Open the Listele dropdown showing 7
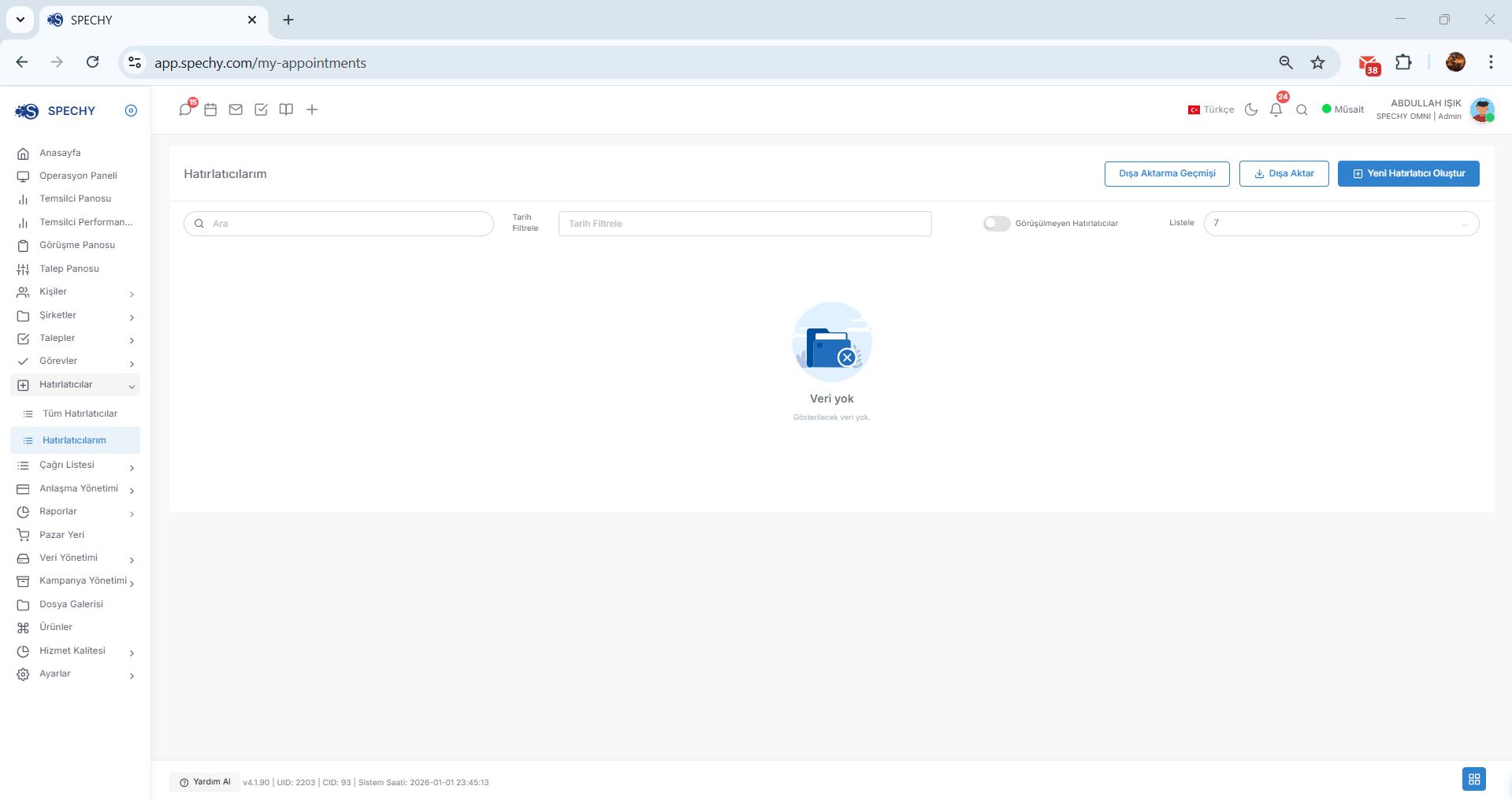 point(1341,224)
